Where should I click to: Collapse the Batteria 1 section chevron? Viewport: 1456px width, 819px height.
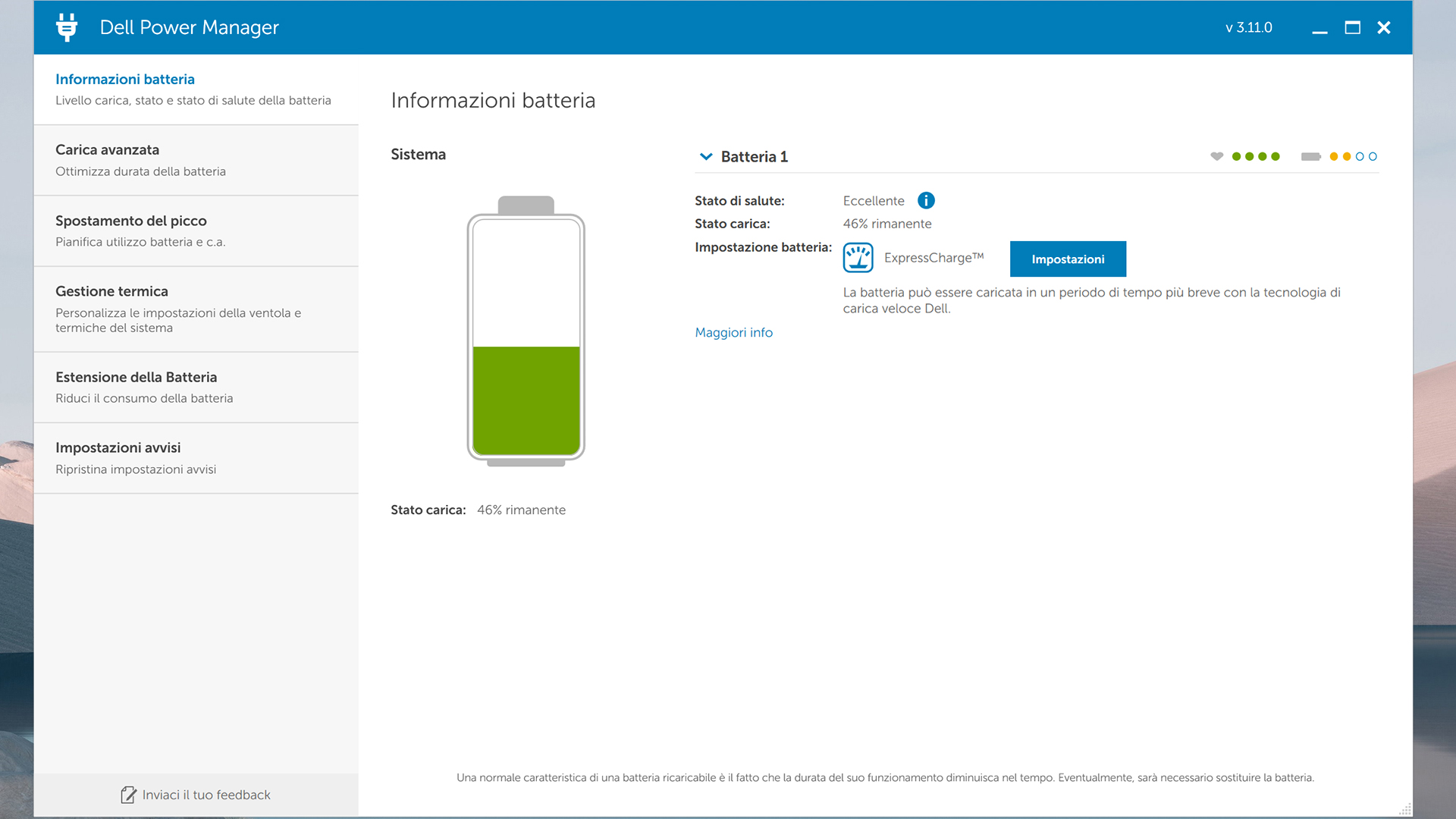pos(706,156)
